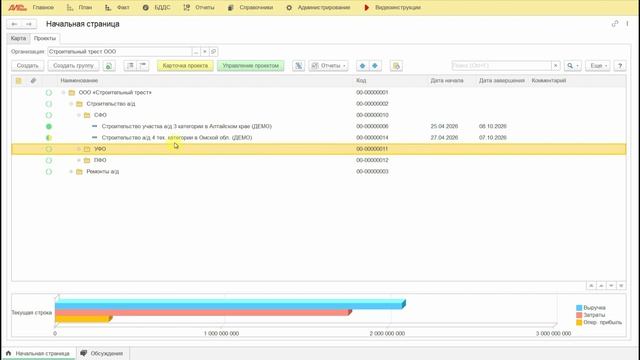This screenshot has height=360, width=640.
Task: Click the Дата завершения column header
Action: (502, 81)
